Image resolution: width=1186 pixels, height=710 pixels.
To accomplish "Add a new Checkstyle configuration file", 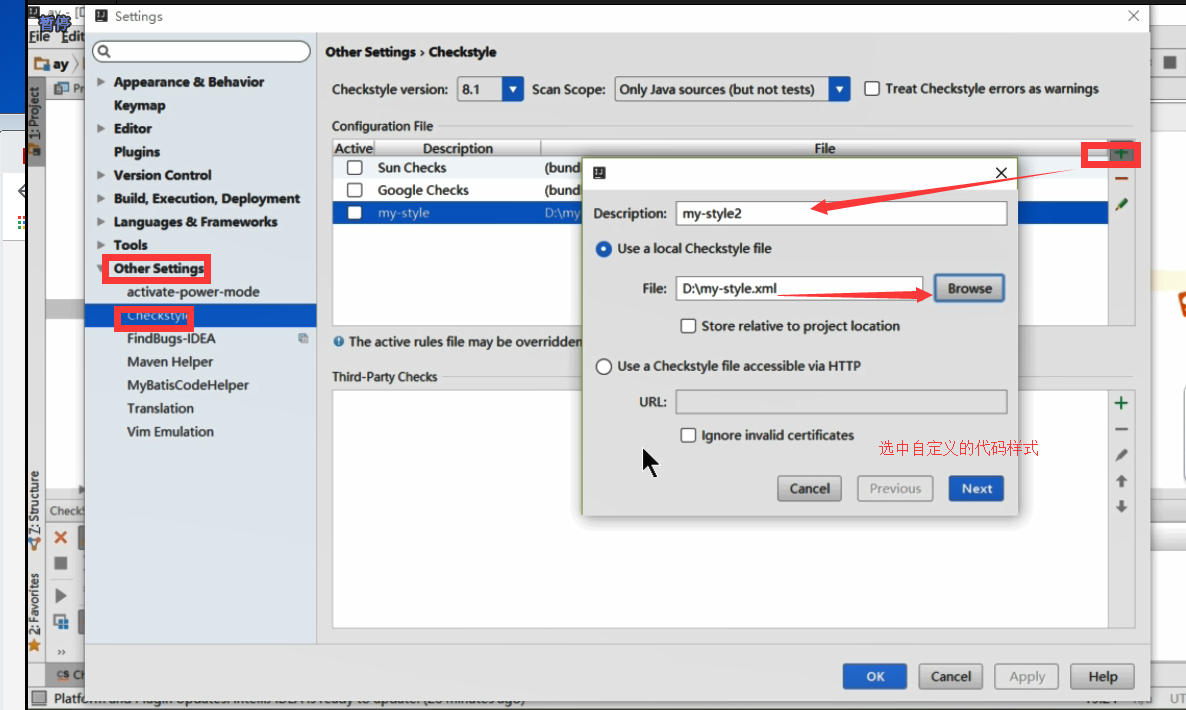I will [1121, 154].
